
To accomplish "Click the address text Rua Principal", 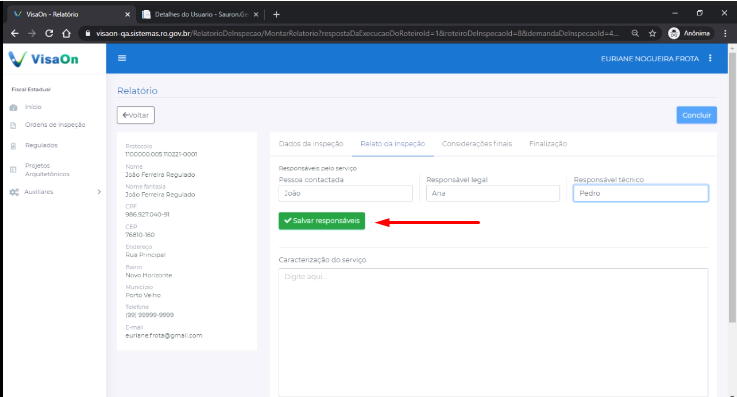I will (145, 255).
